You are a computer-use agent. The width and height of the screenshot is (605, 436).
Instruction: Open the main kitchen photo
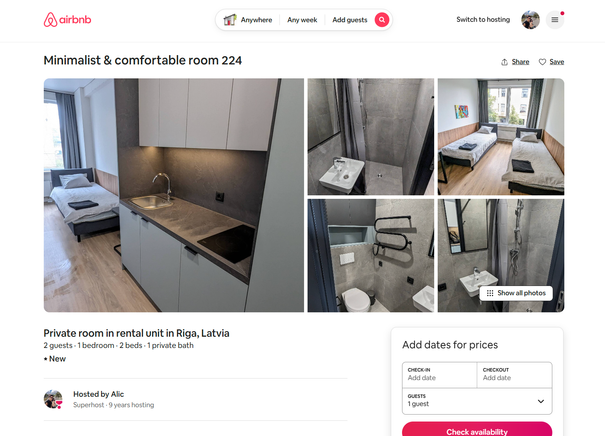click(174, 195)
